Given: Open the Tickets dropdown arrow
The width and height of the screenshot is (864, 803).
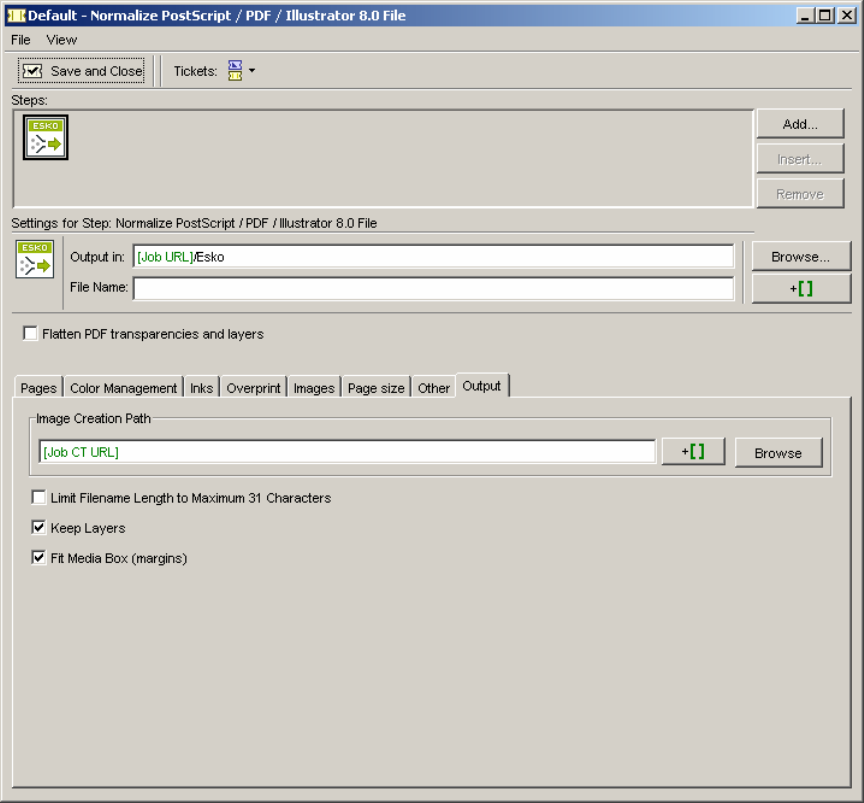Looking at the screenshot, I should pos(252,71).
